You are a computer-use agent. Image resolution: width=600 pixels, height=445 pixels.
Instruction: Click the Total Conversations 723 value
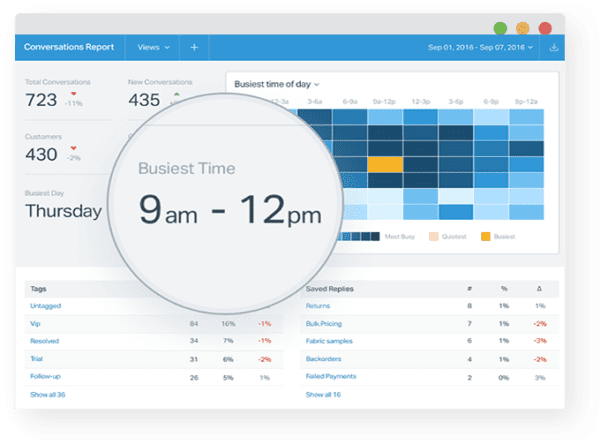(41, 100)
